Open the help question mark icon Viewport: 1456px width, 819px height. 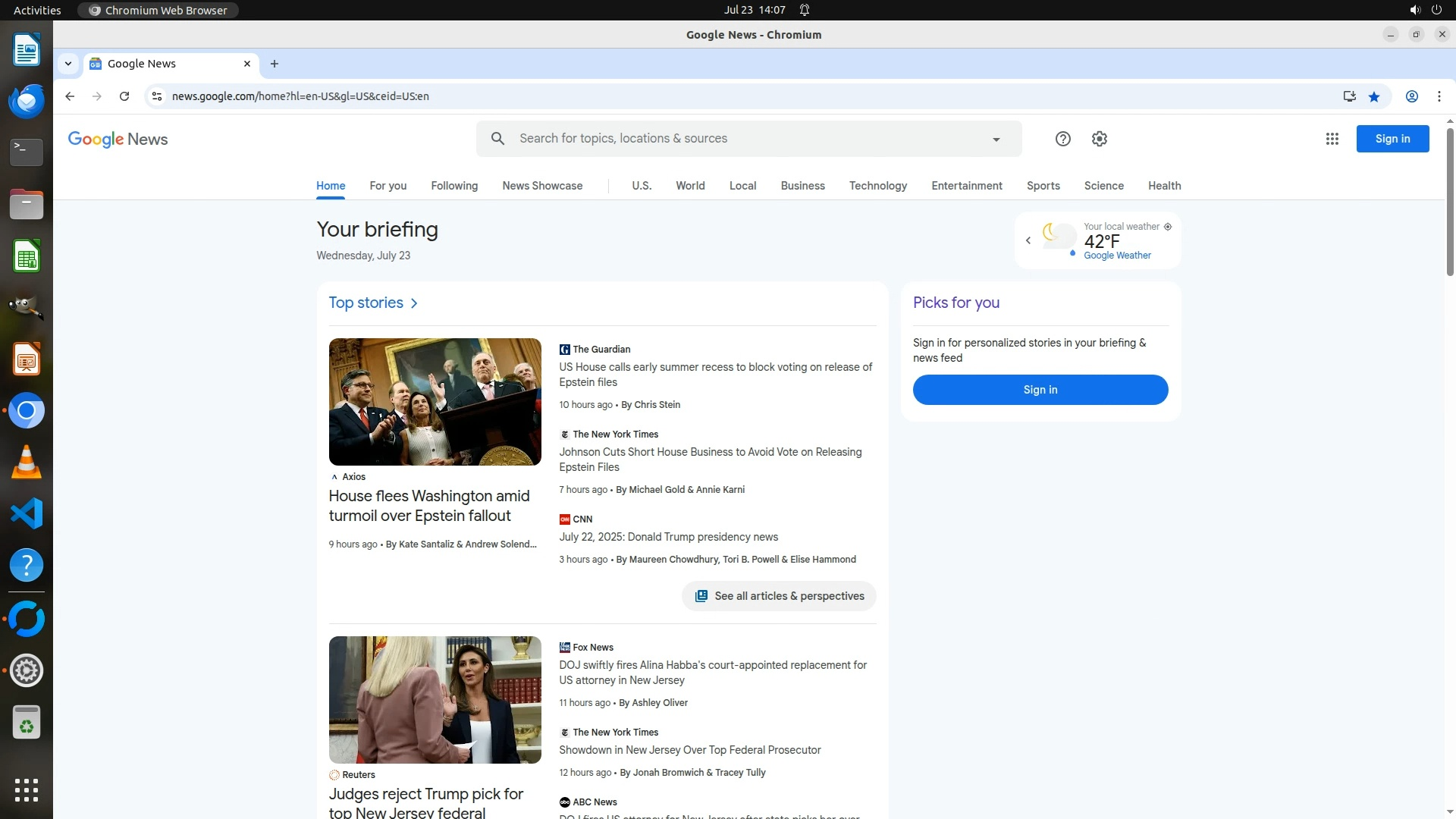1063,139
